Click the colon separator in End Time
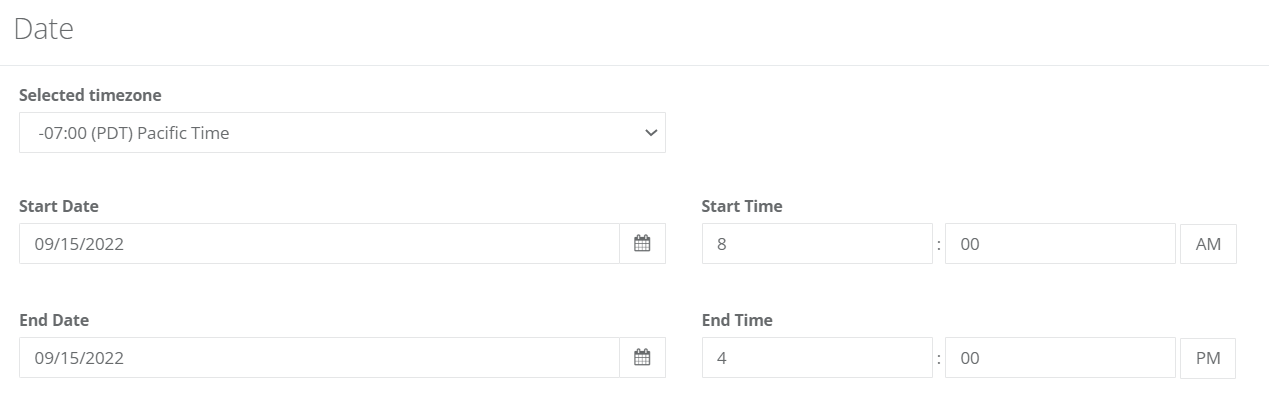The image size is (1269, 408). [x=939, y=358]
